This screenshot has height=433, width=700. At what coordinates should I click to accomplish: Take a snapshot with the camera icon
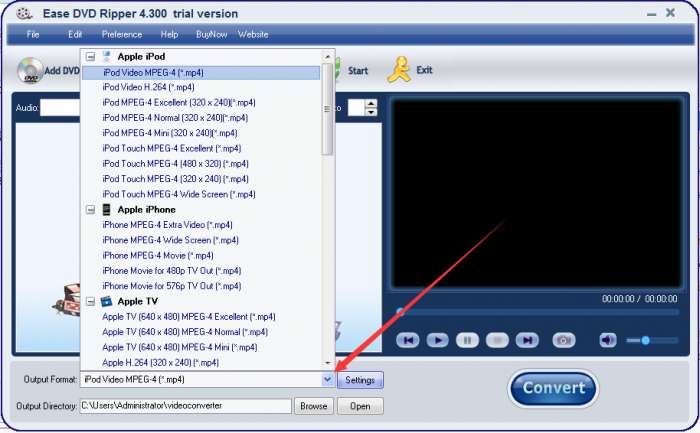click(x=564, y=340)
